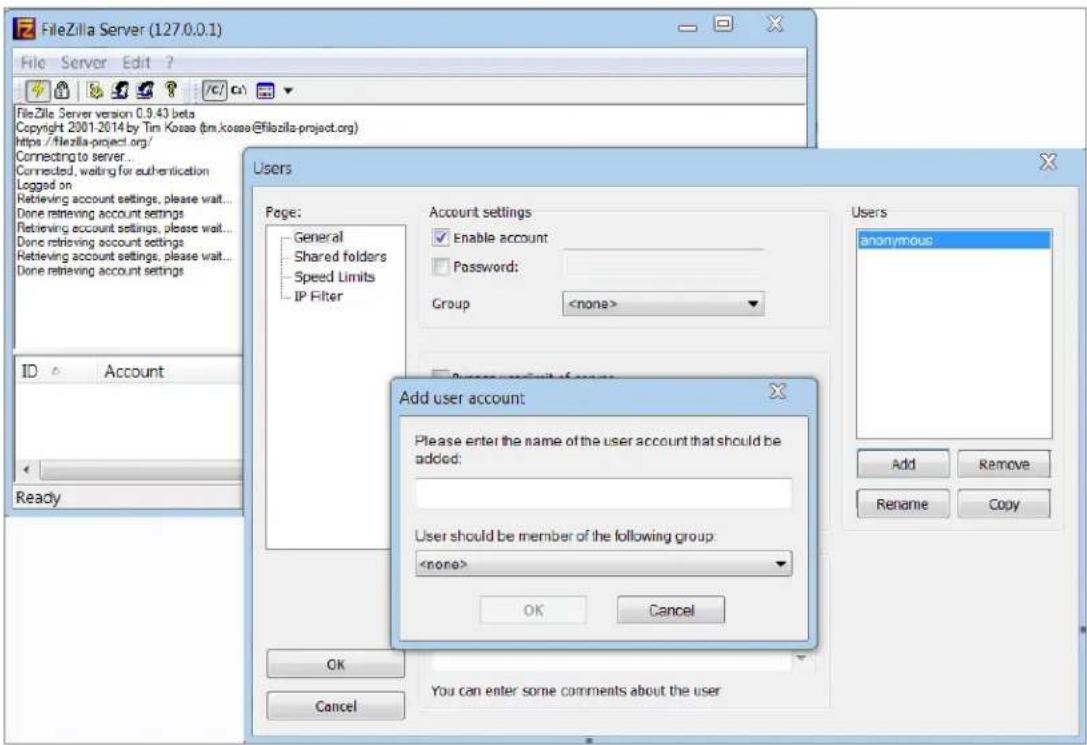Select the Shared folders page

coord(340,256)
